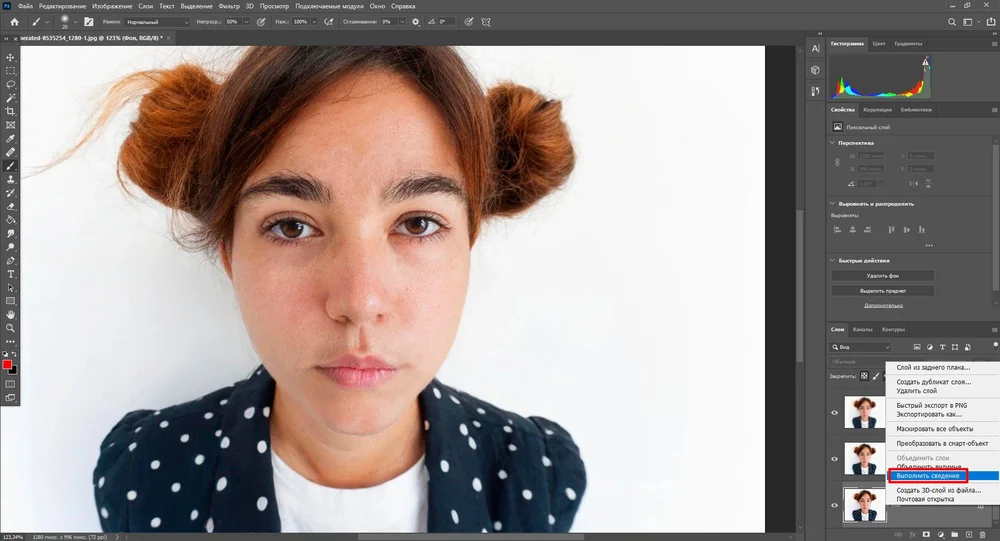
Task: Select the Horizontal Type tool
Action: click(x=10, y=274)
